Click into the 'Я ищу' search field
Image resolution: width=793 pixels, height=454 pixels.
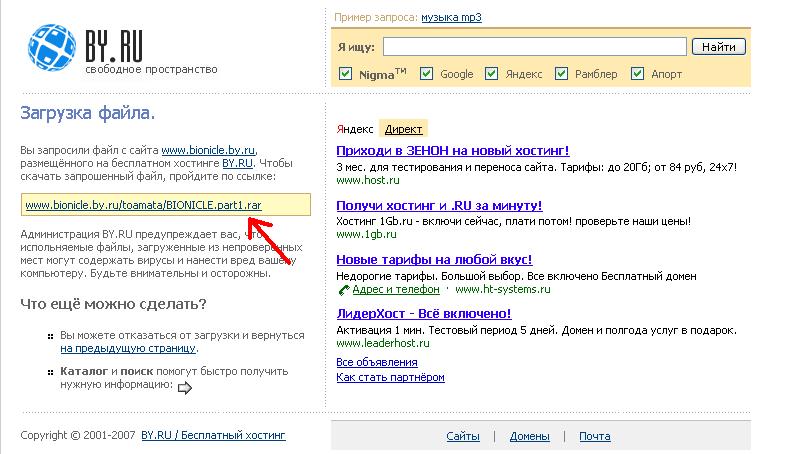click(x=535, y=47)
